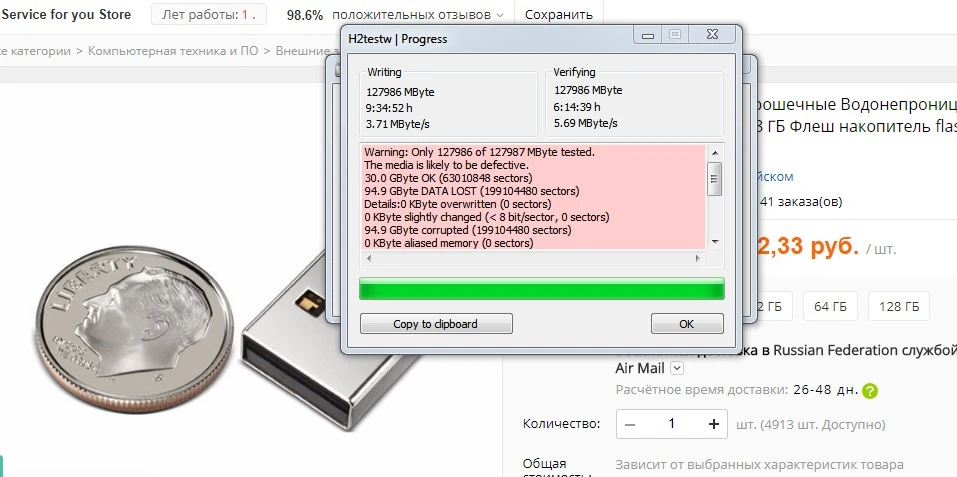This screenshot has height=477, width=957.
Task: Click the 2,33 руб. price
Action: [x=808, y=247]
